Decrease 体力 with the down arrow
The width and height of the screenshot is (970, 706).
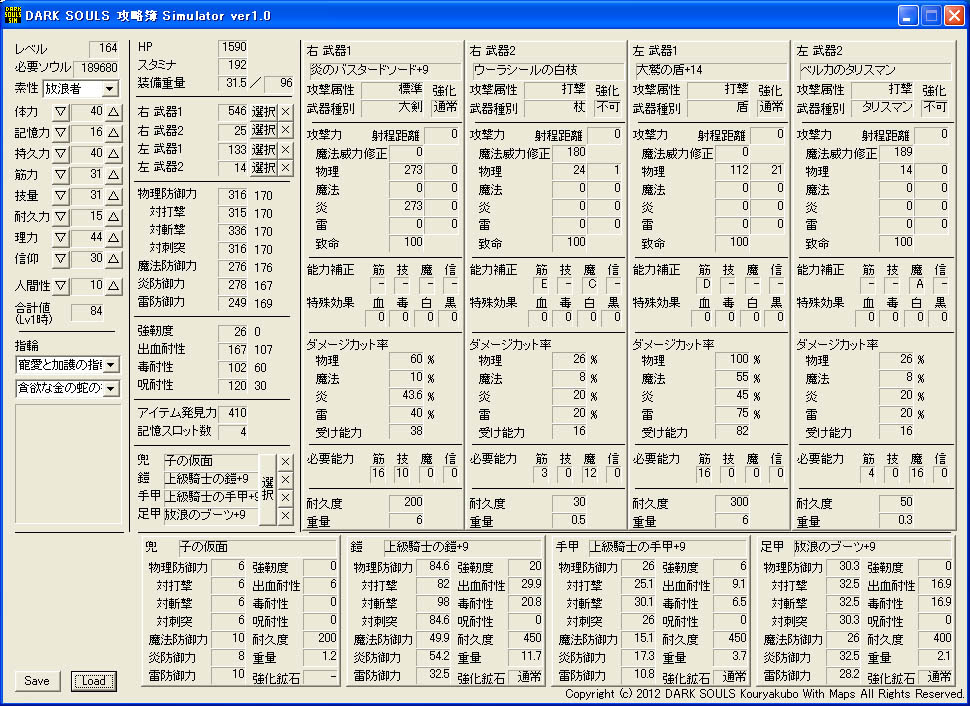pyautogui.click(x=60, y=112)
